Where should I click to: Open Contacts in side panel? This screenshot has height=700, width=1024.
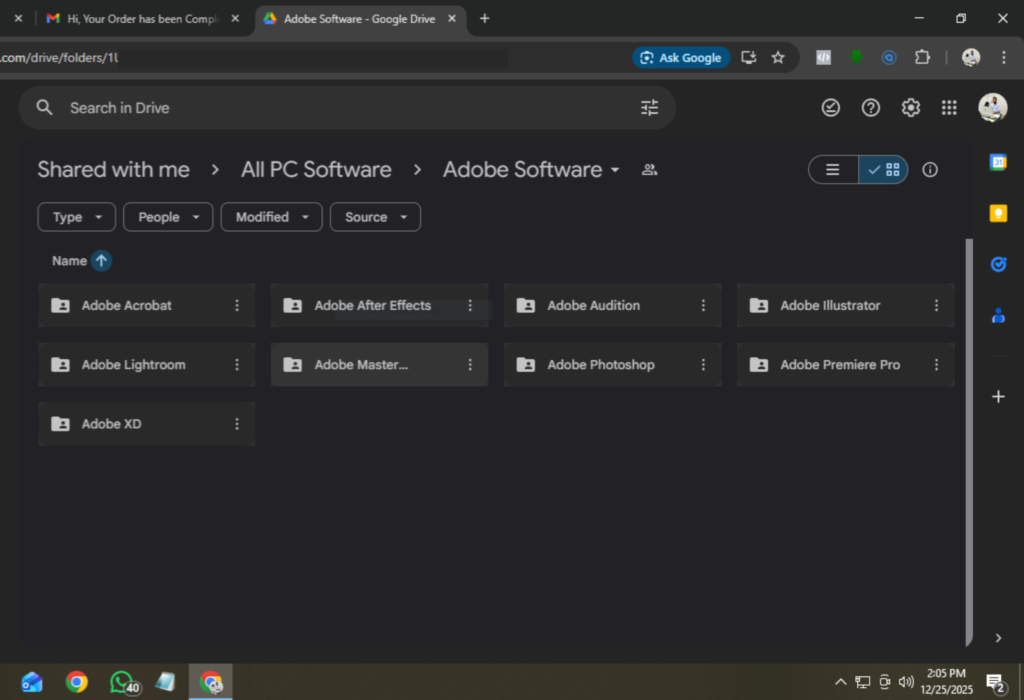[x=997, y=316]
